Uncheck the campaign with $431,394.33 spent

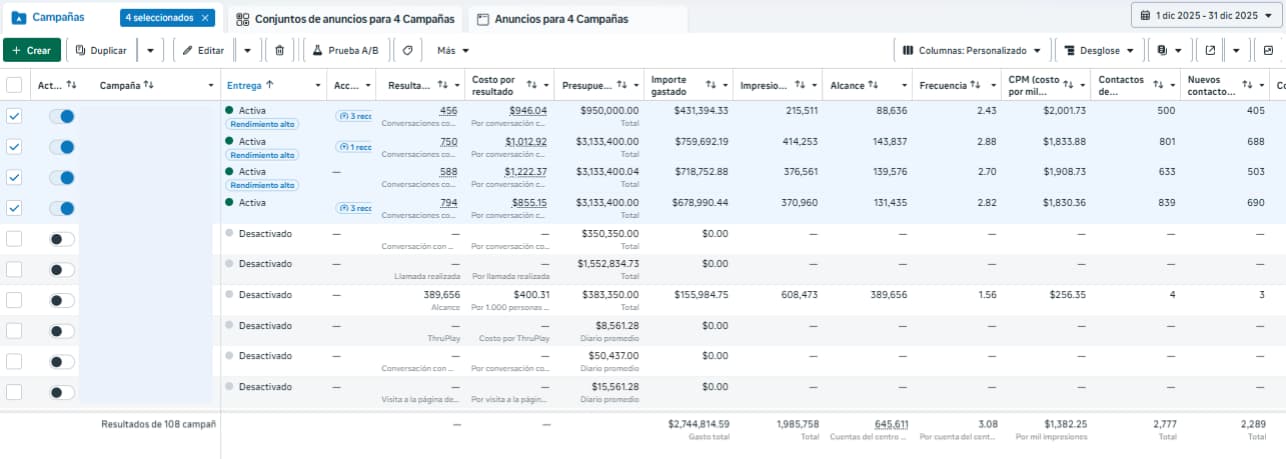[14, 116]
